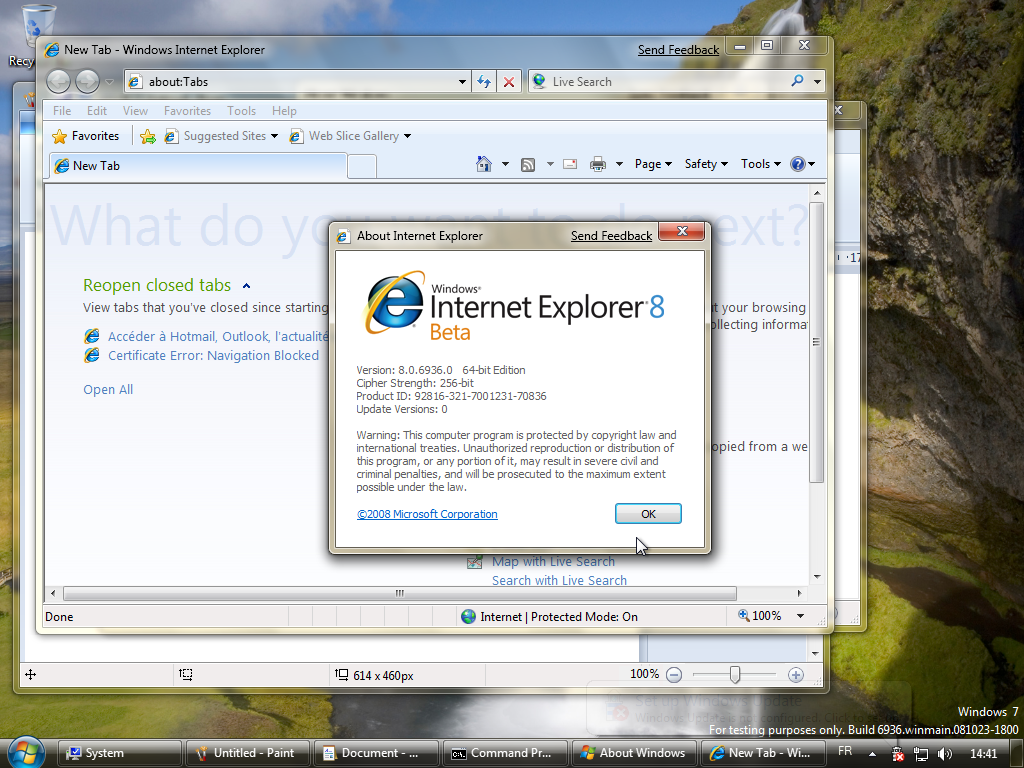Click the Back navigation arrow button
Image resolution: width=1024 pixels, height=768 pixels.
[x=59, y=82]
